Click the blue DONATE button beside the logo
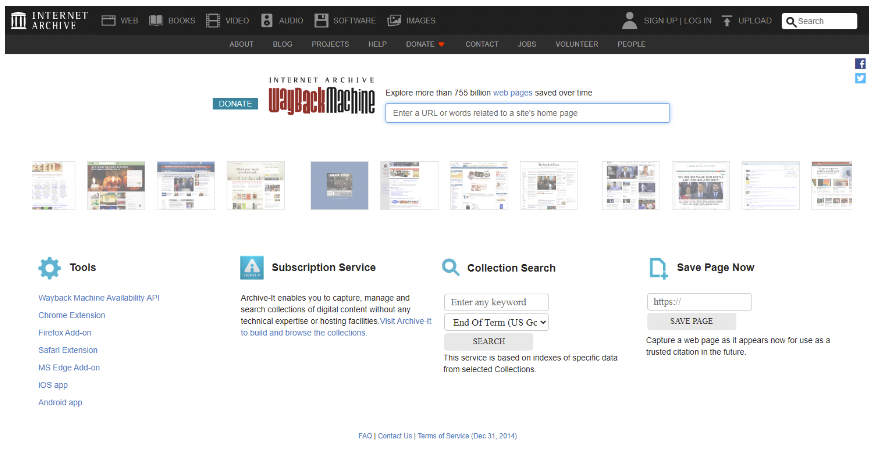Screen dimensions: 874x467 pos(235,104)
